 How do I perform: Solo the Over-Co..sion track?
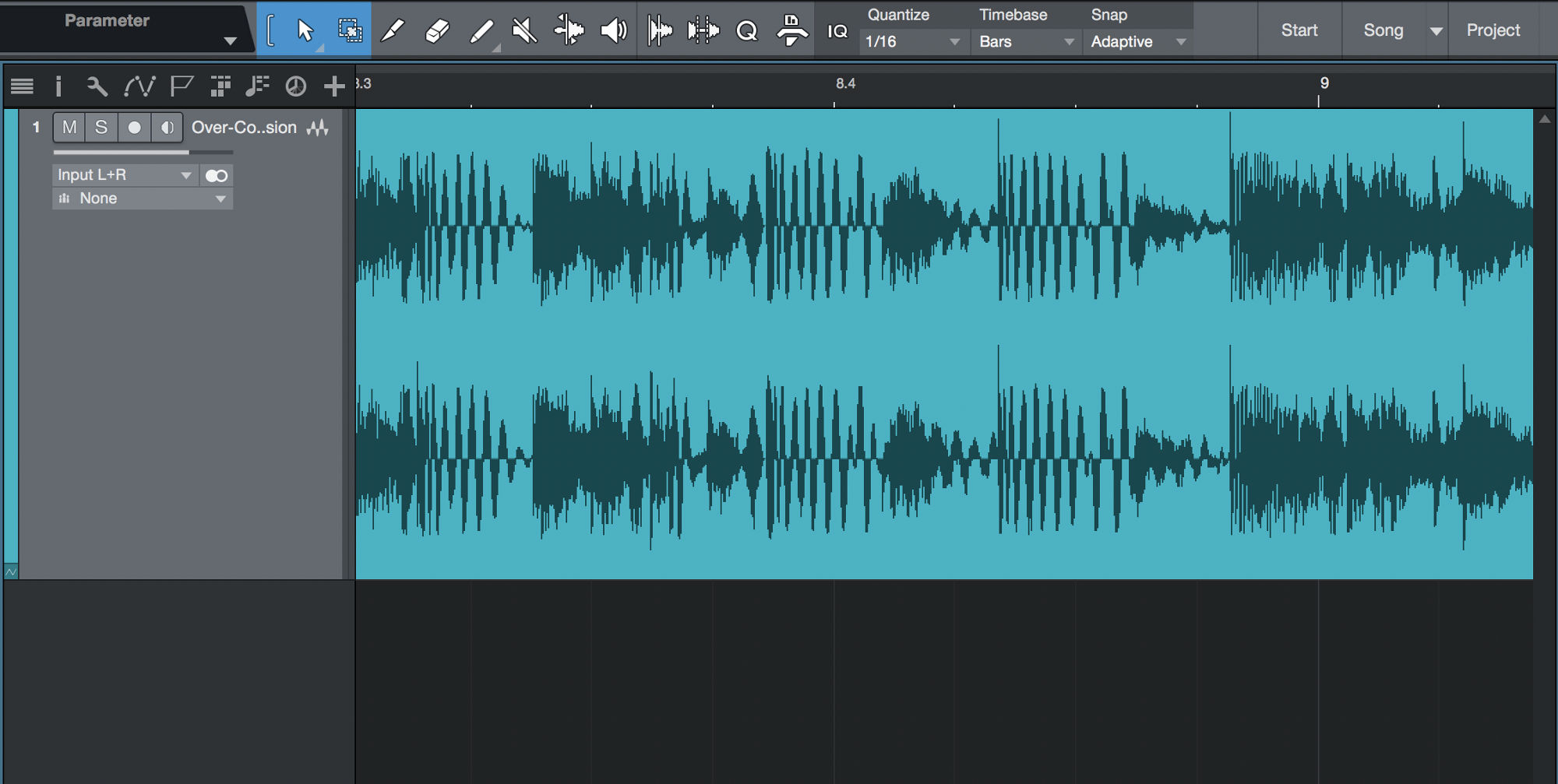pos(101,127)
